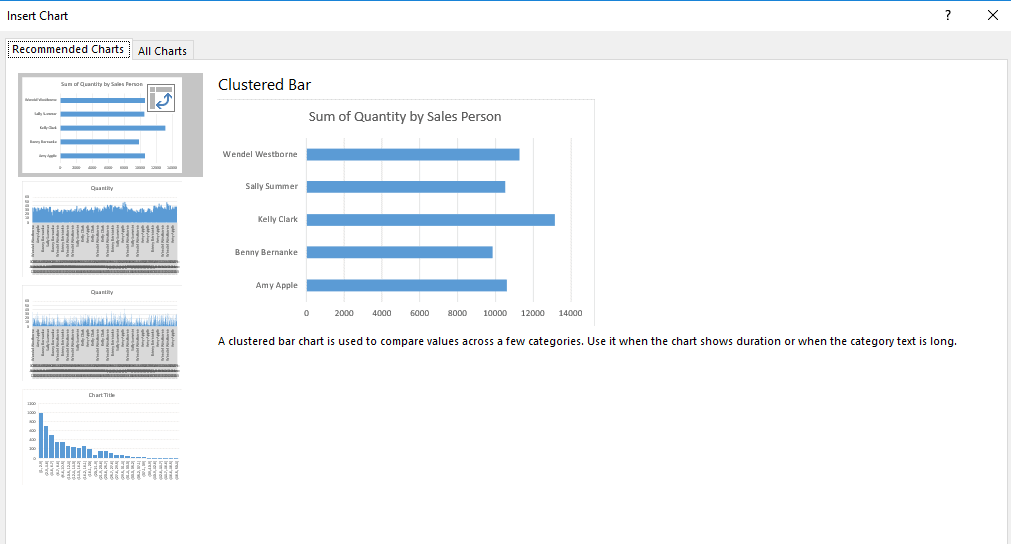Click the Benny Bernanke bar in preview
Viewport: 1011px width, 544px height.
point(399,252)
